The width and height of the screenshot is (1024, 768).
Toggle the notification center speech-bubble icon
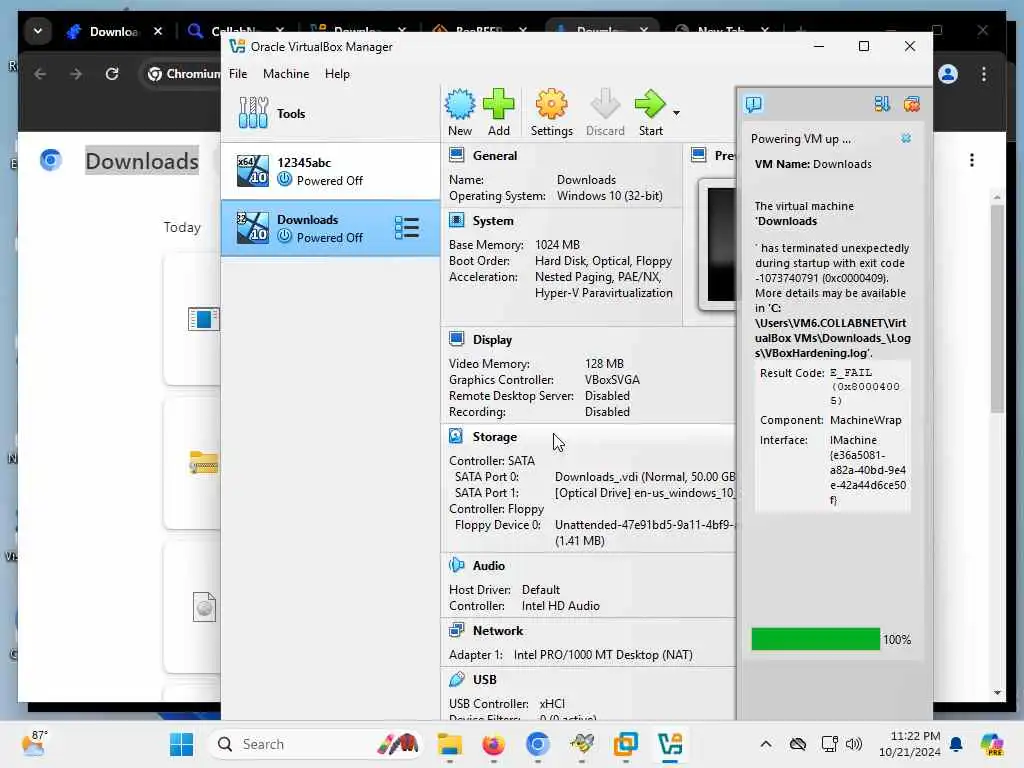point(754,104)
